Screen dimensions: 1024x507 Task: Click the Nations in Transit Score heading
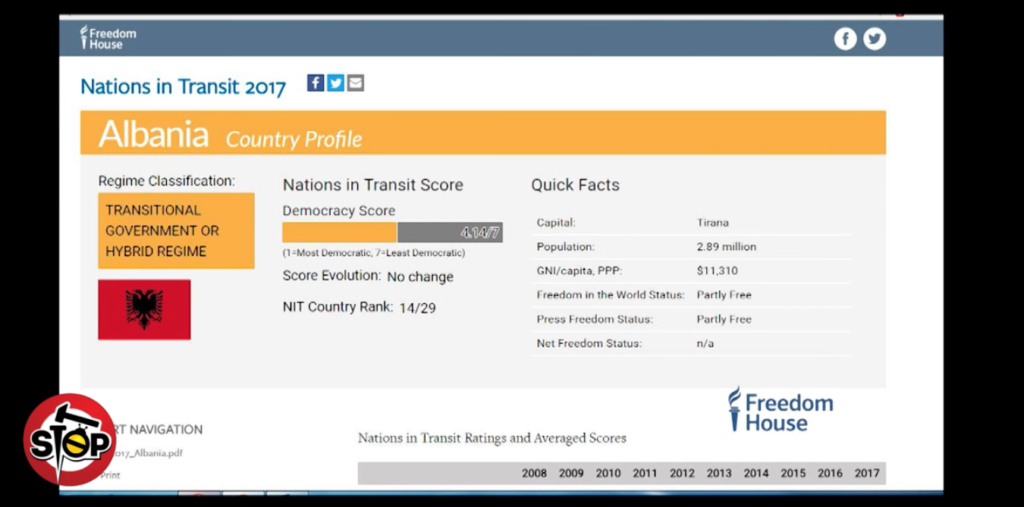pyautogui.click(x=373, y=185)
